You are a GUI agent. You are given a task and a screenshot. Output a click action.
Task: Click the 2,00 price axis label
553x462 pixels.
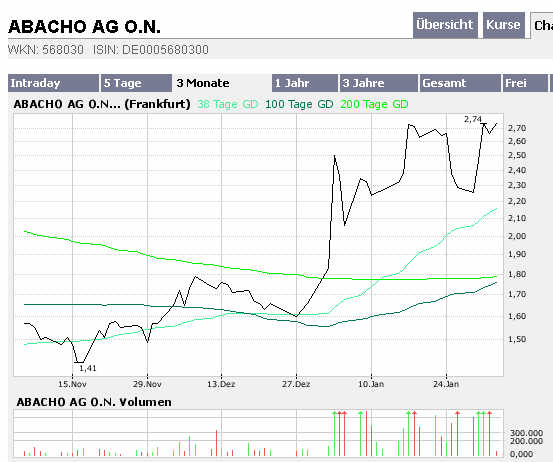point(517,236)
